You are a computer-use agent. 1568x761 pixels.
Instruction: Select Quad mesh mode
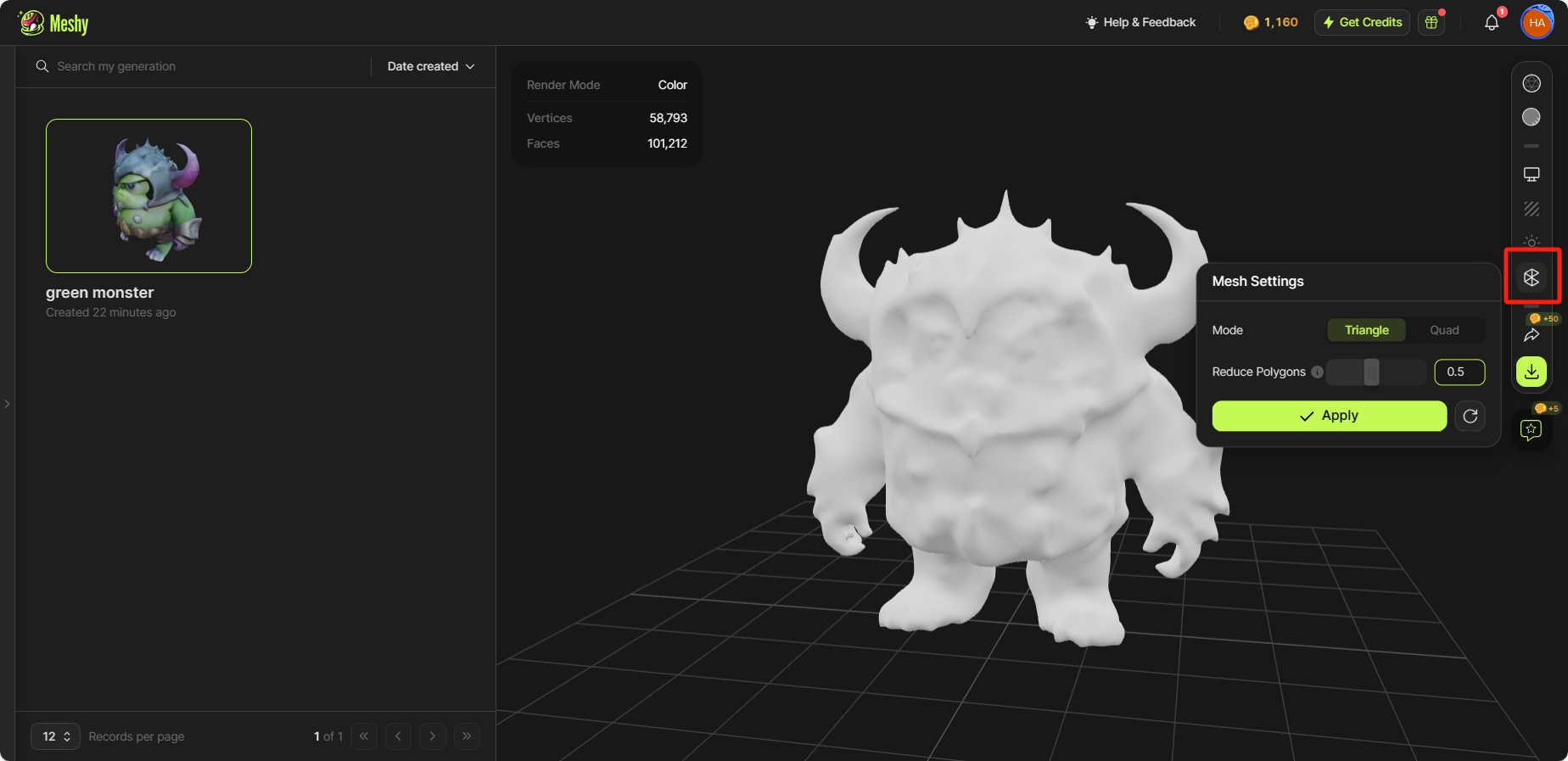(1444, 330)
